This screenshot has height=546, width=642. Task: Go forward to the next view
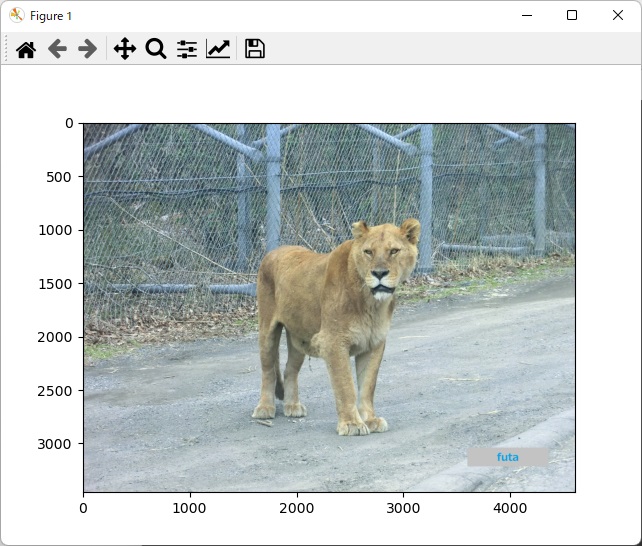point(88,49)
